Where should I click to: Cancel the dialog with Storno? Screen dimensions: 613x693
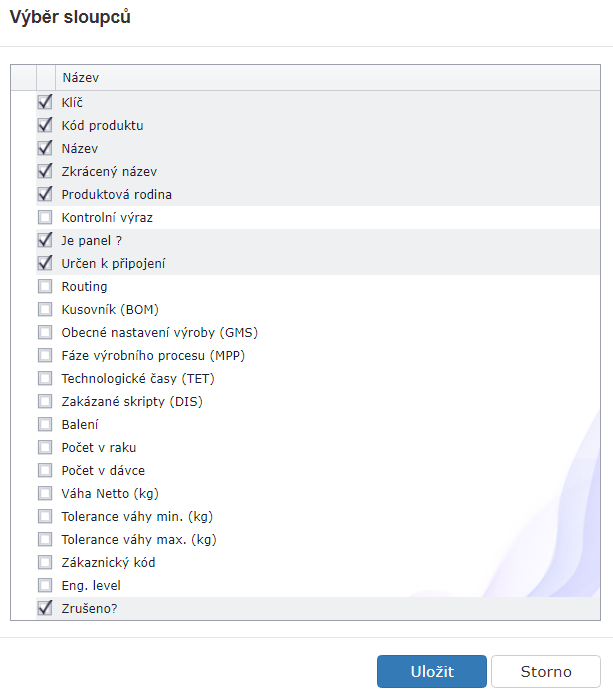546,672
